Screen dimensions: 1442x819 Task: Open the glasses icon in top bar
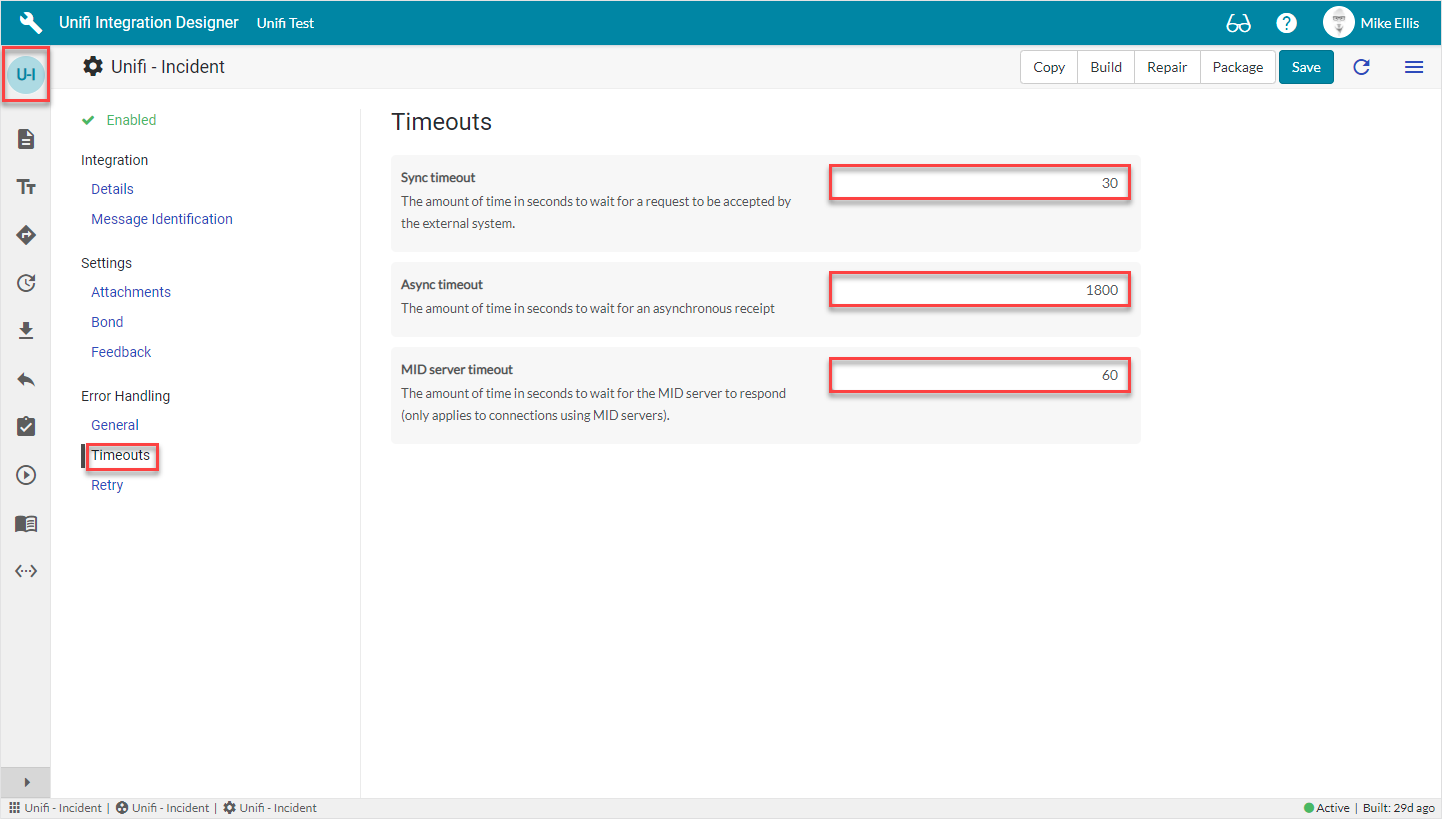[x=1238, y=23]
